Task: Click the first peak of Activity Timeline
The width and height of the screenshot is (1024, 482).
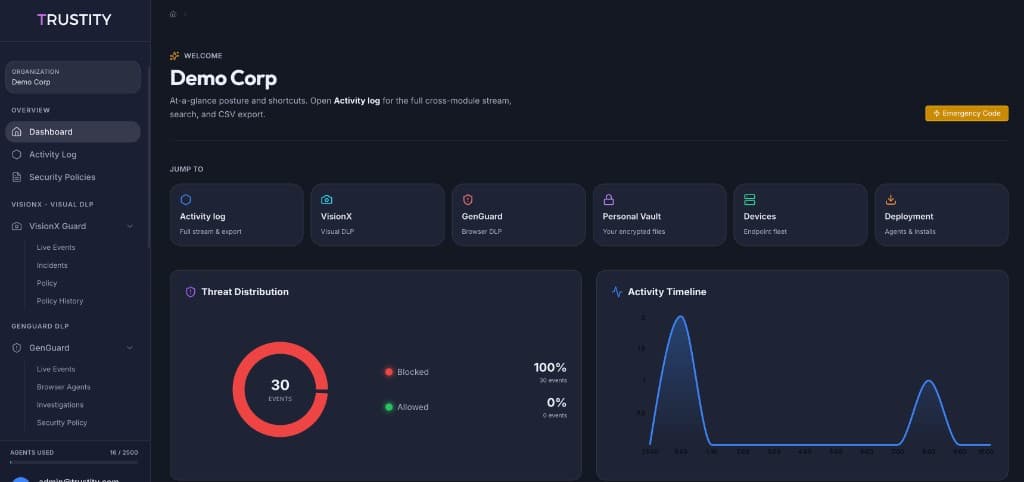Action: (x=680, y=317)
